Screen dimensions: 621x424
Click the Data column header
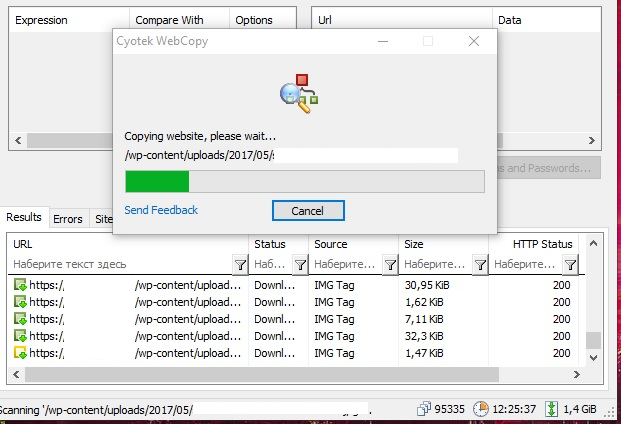[547, 20]
